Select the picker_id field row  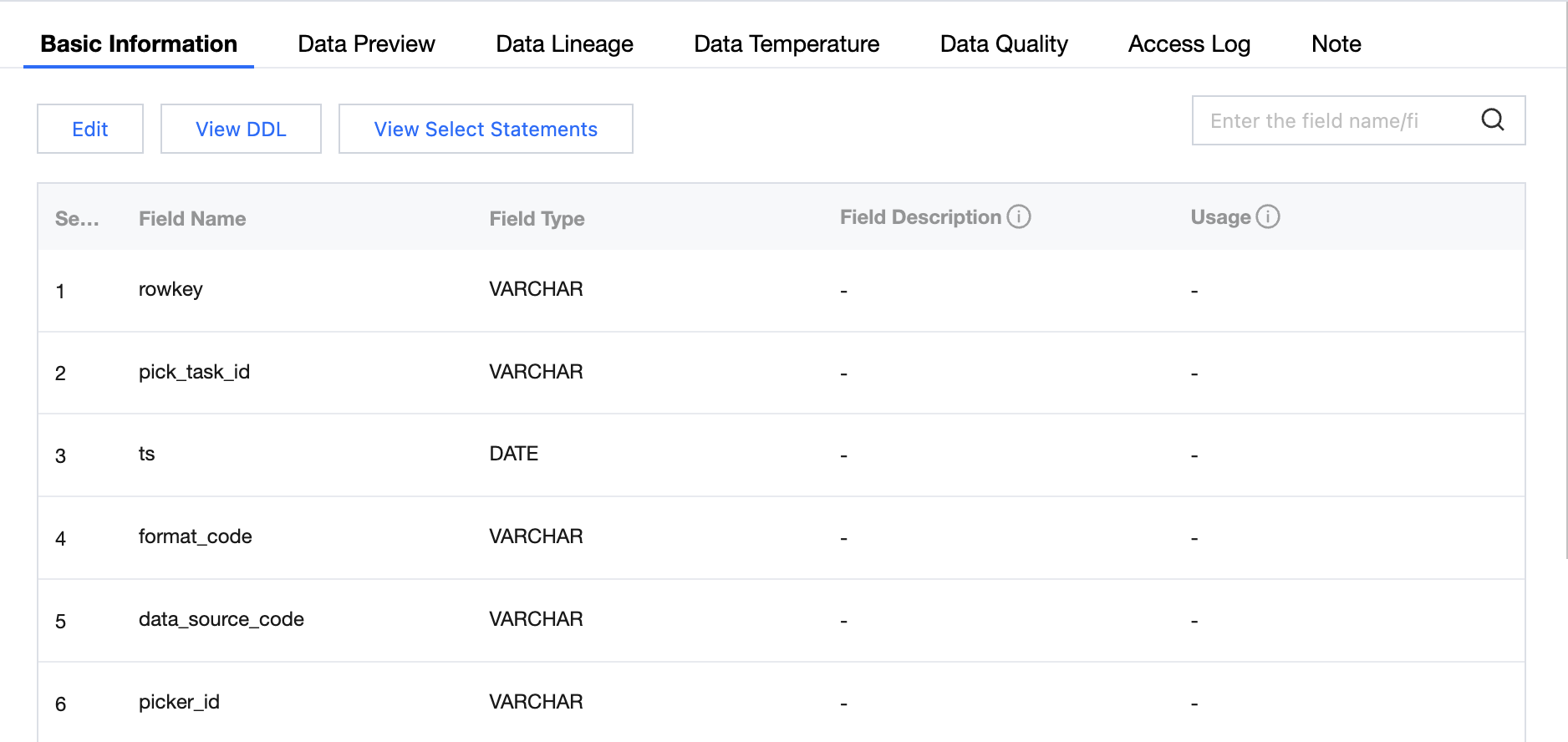[x=179, y=703]
